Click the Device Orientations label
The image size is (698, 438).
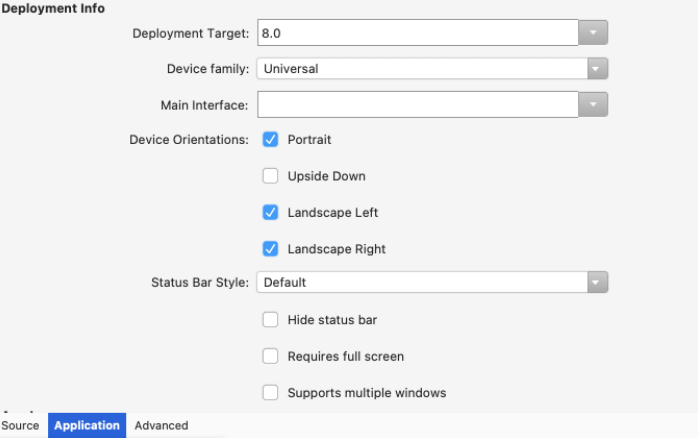point(189,140)
